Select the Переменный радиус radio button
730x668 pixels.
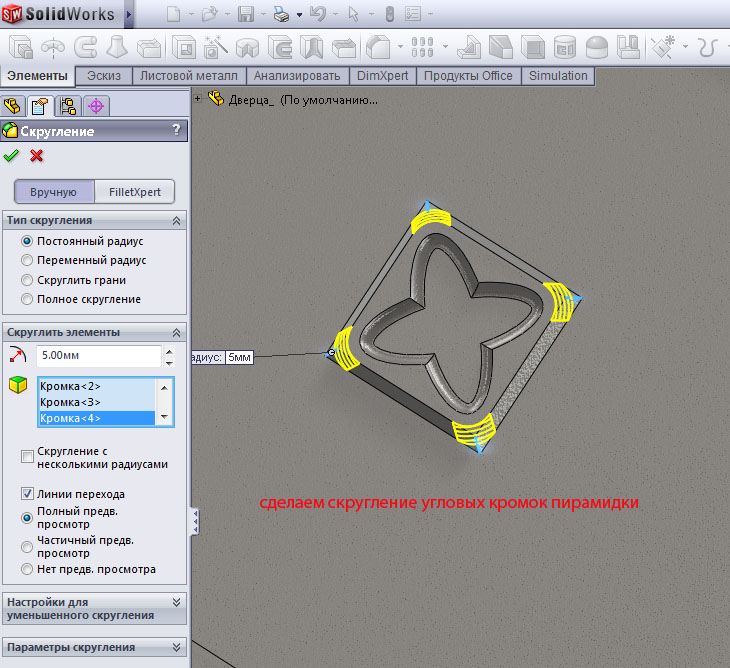coord(27,260)
